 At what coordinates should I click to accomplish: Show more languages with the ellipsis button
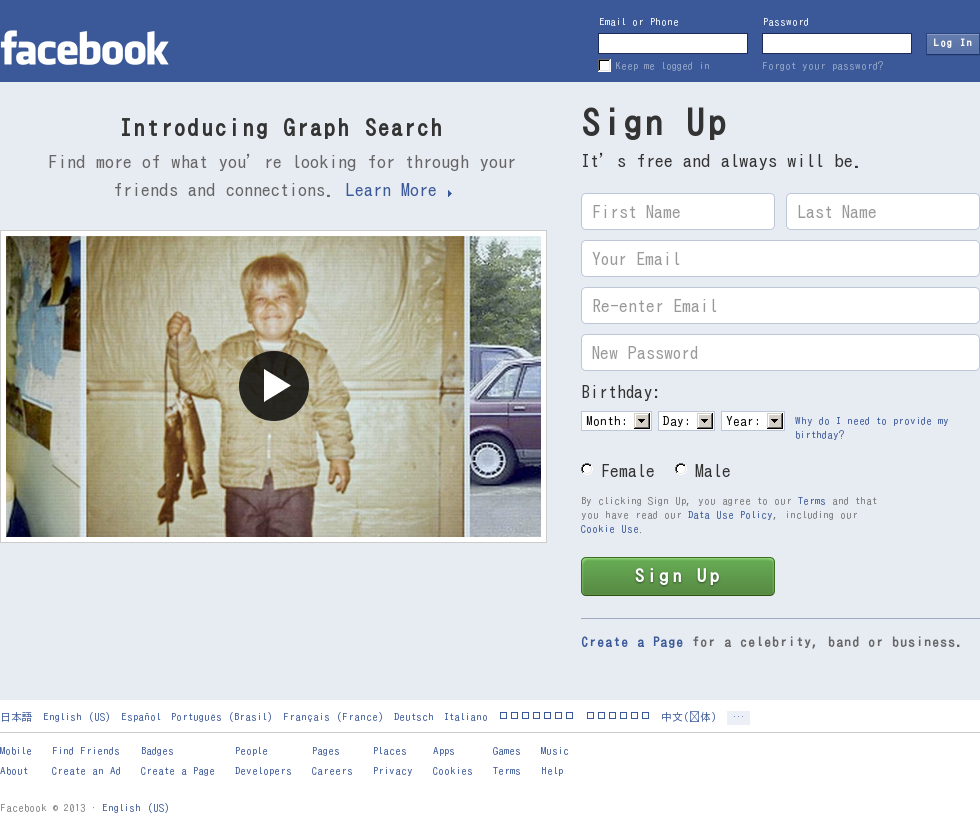(x=738, y=717)
